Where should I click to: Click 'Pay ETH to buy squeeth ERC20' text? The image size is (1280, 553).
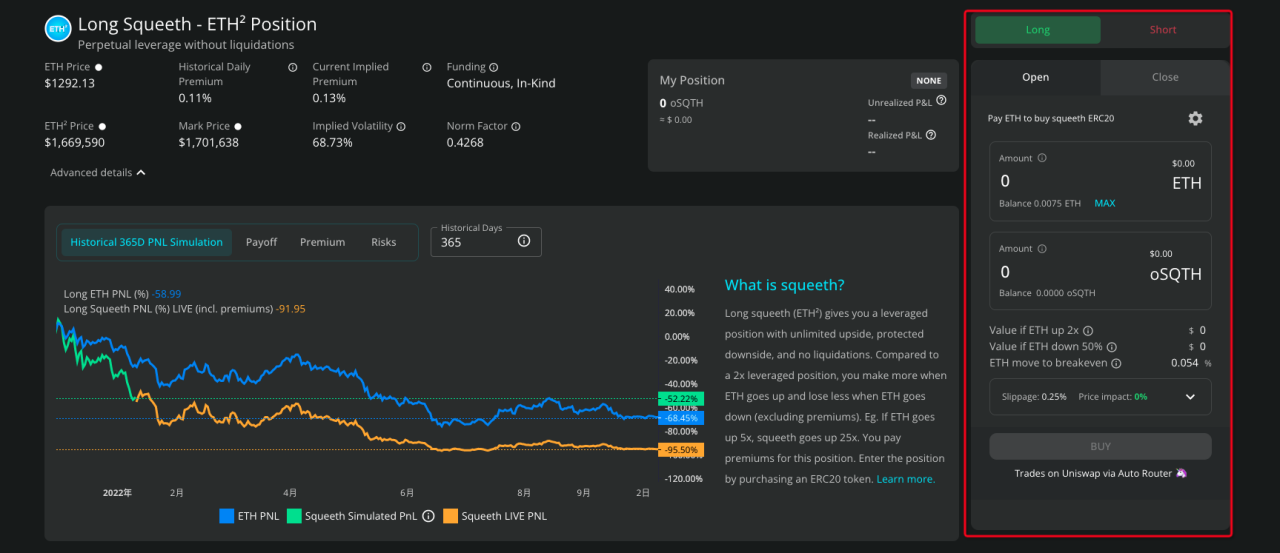(x=1051, y=118)
